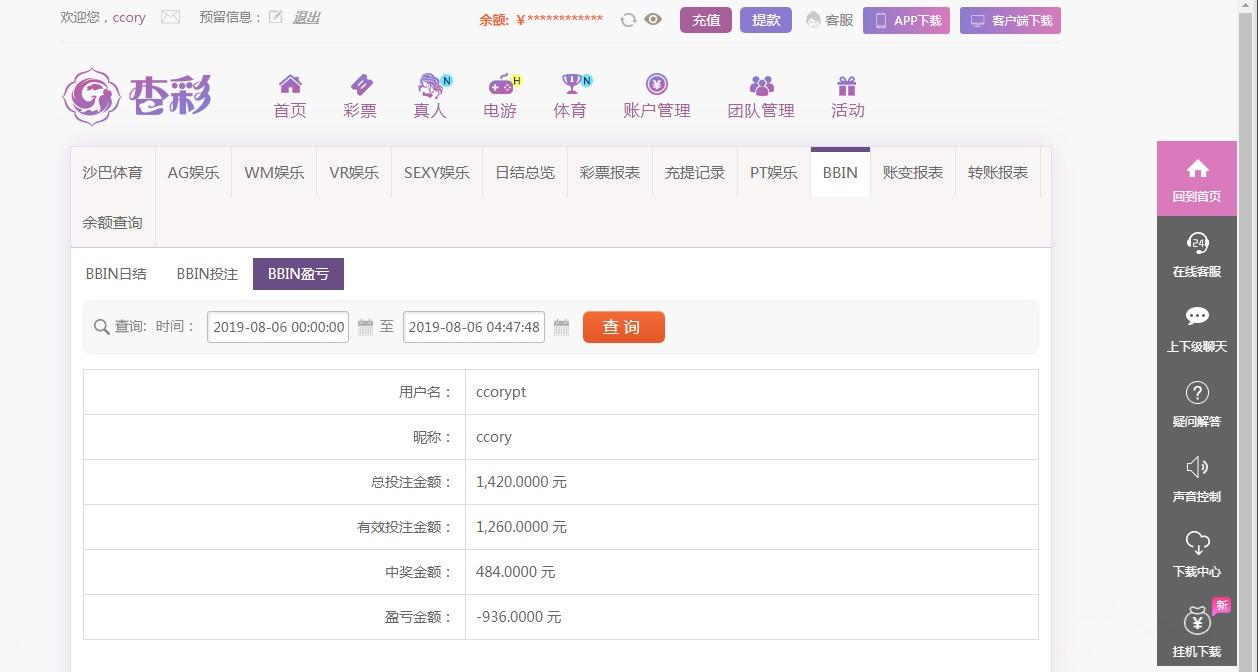
Task: Open the mail envelope icon next to ccory
Action: tap(170, 17)
